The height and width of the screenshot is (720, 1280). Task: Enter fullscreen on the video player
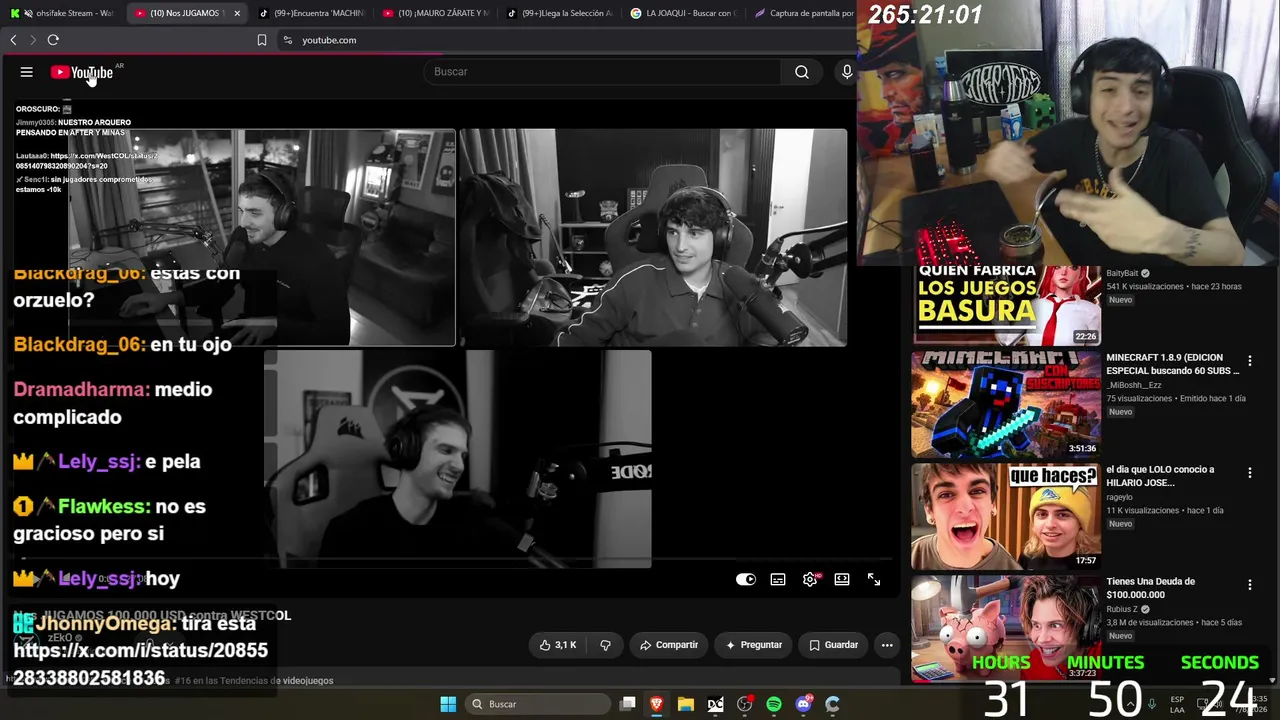point(874,579)
